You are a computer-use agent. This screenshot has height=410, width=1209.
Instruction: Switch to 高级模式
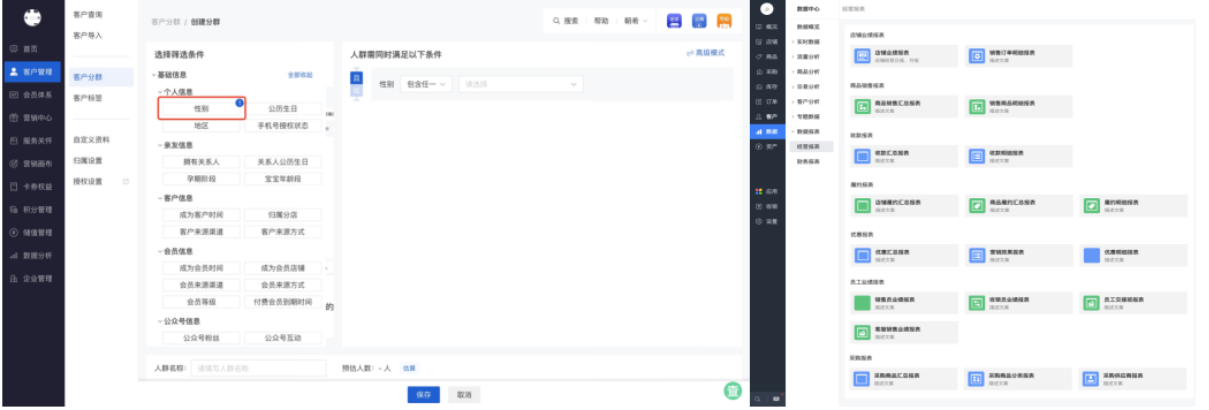706,53
